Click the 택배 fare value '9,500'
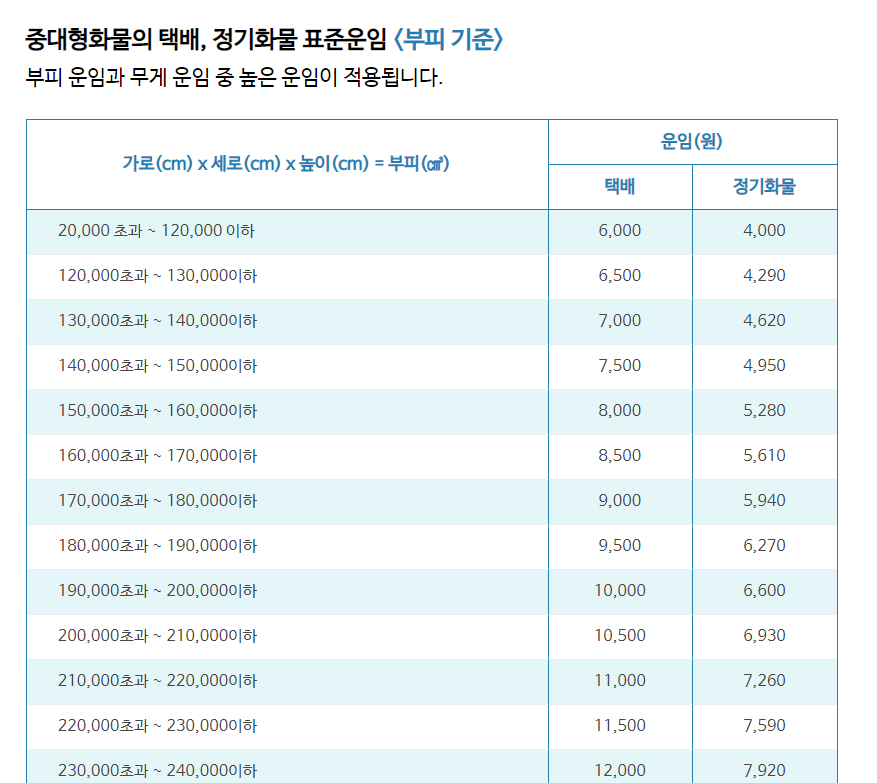Screen dimensions: 877x783 [x=620, y=546]
